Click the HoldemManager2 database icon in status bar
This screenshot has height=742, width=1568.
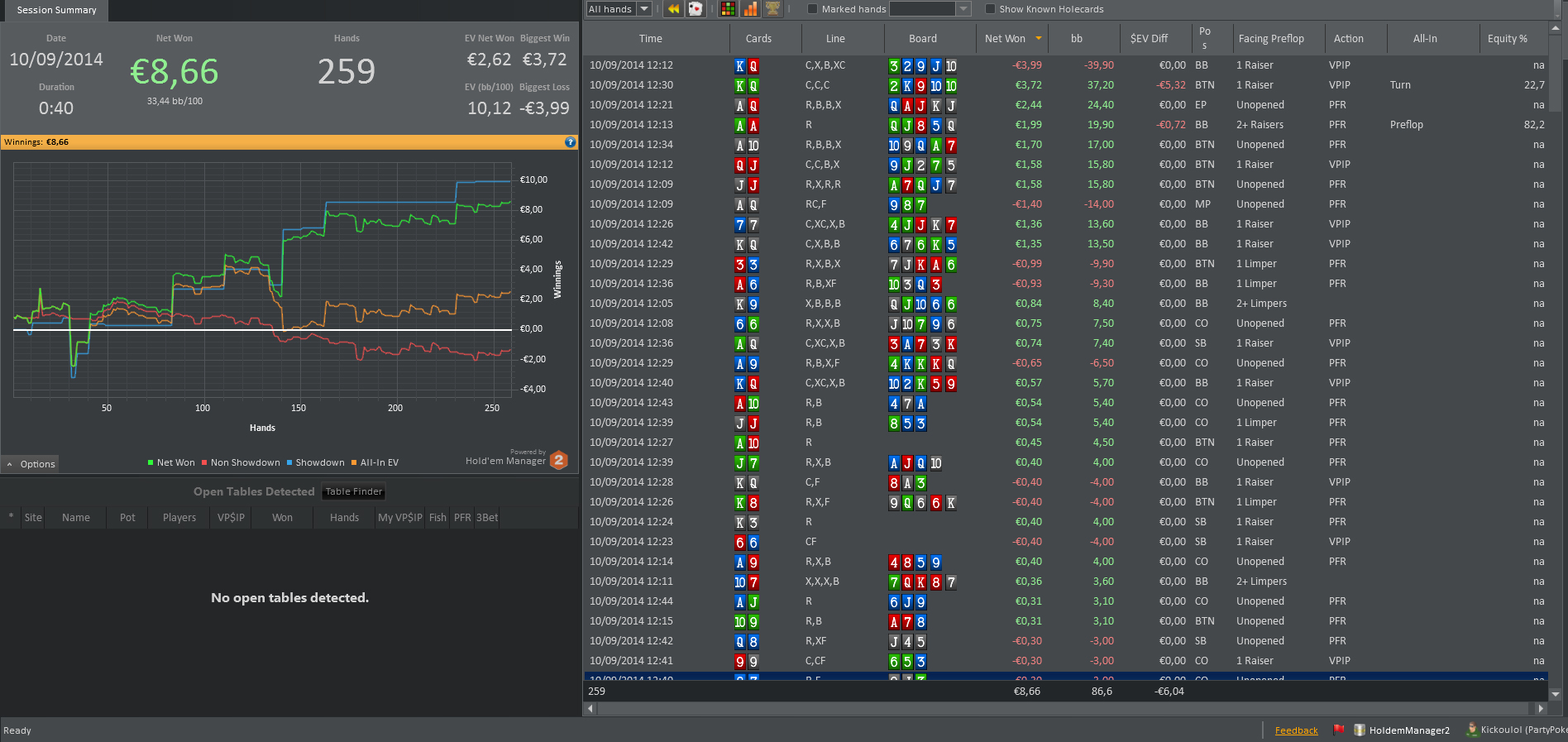tap(1360, 730)
